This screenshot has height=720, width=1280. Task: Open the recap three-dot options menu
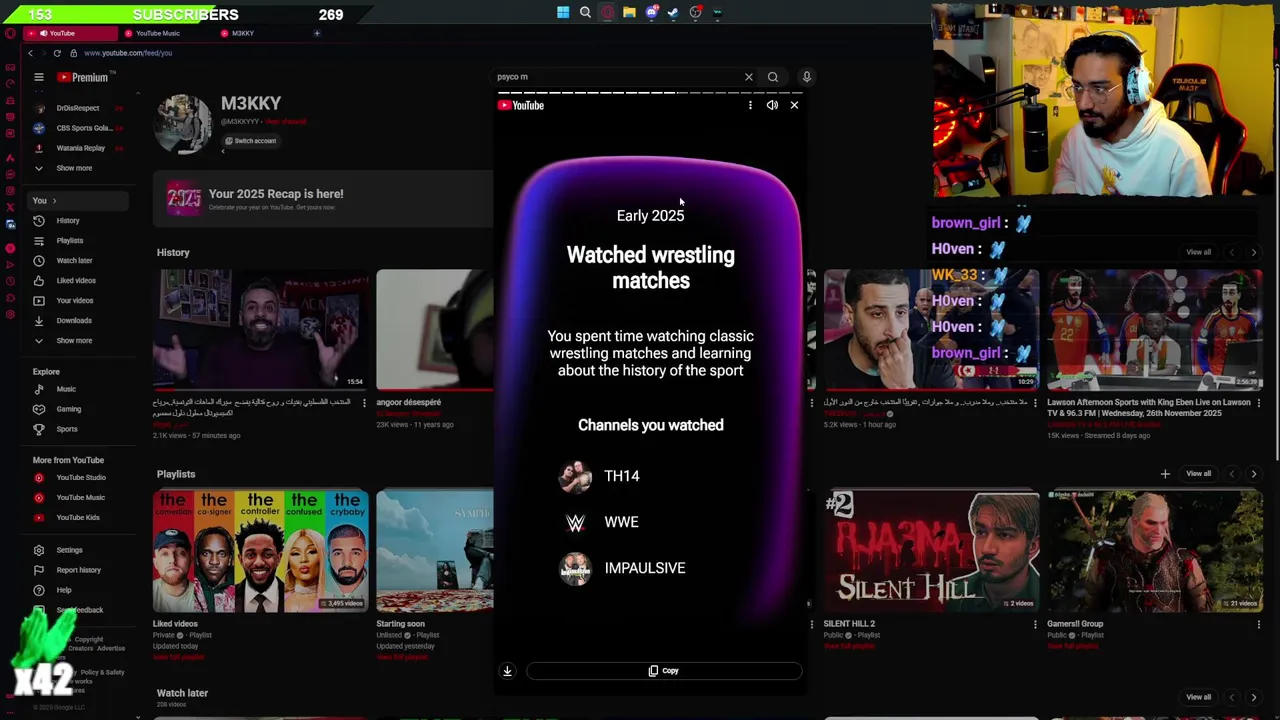click(x=750, y=105)
